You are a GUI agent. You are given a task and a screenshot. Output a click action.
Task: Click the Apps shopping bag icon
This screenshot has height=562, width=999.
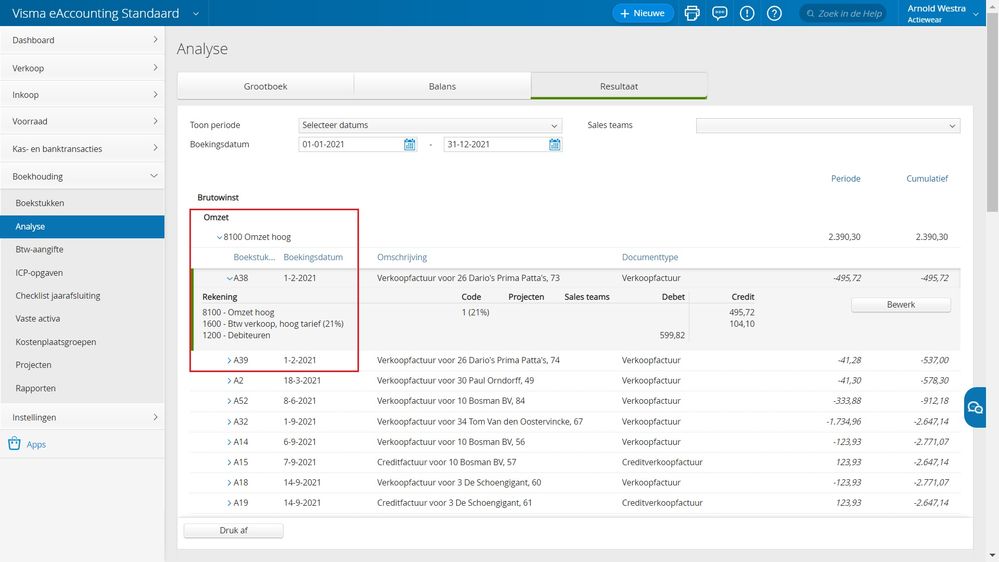(x=14, y=444)
